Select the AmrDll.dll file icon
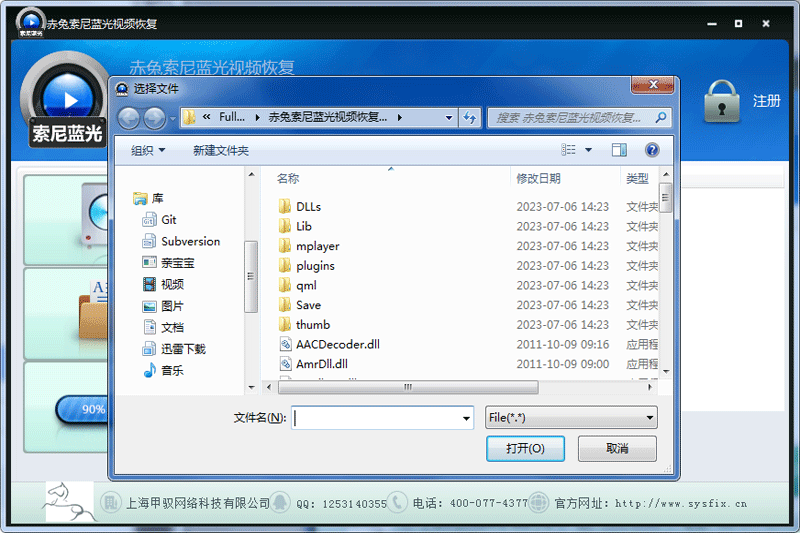 point(285,364)
